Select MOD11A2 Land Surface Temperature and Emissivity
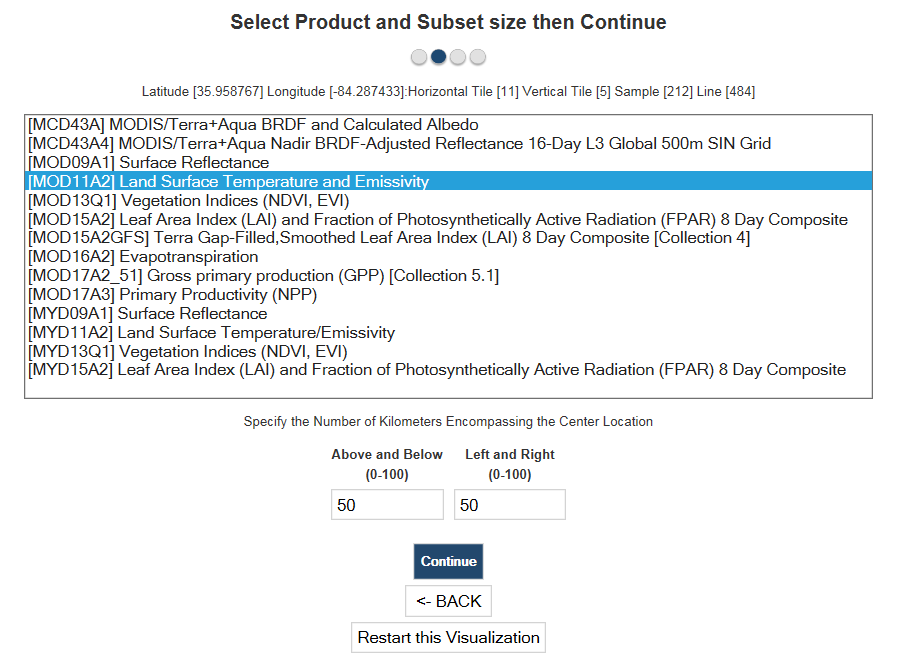The width and height of the screenshot is (898, 661). 228,182
